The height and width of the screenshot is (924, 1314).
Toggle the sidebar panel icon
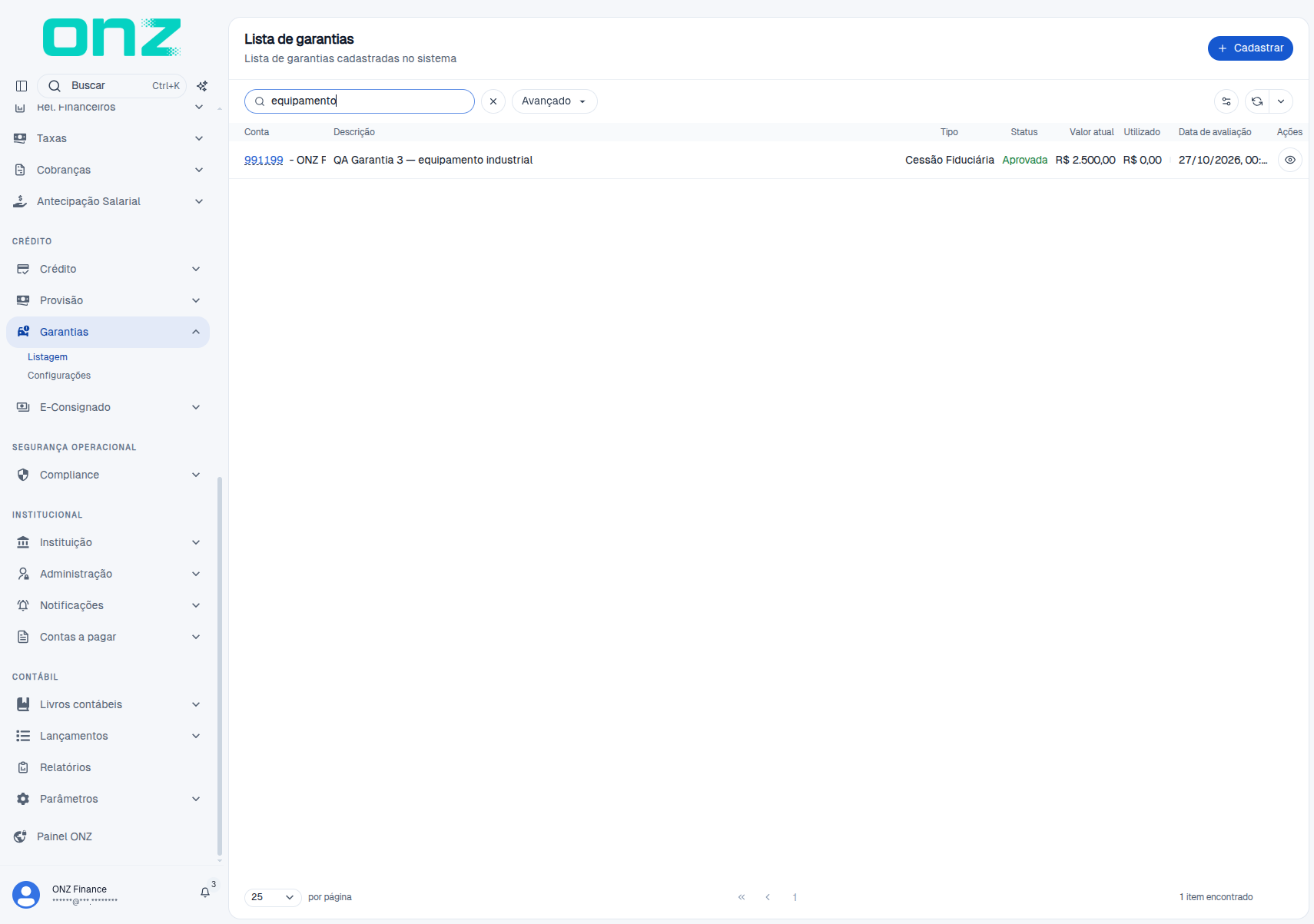point(22,86)
